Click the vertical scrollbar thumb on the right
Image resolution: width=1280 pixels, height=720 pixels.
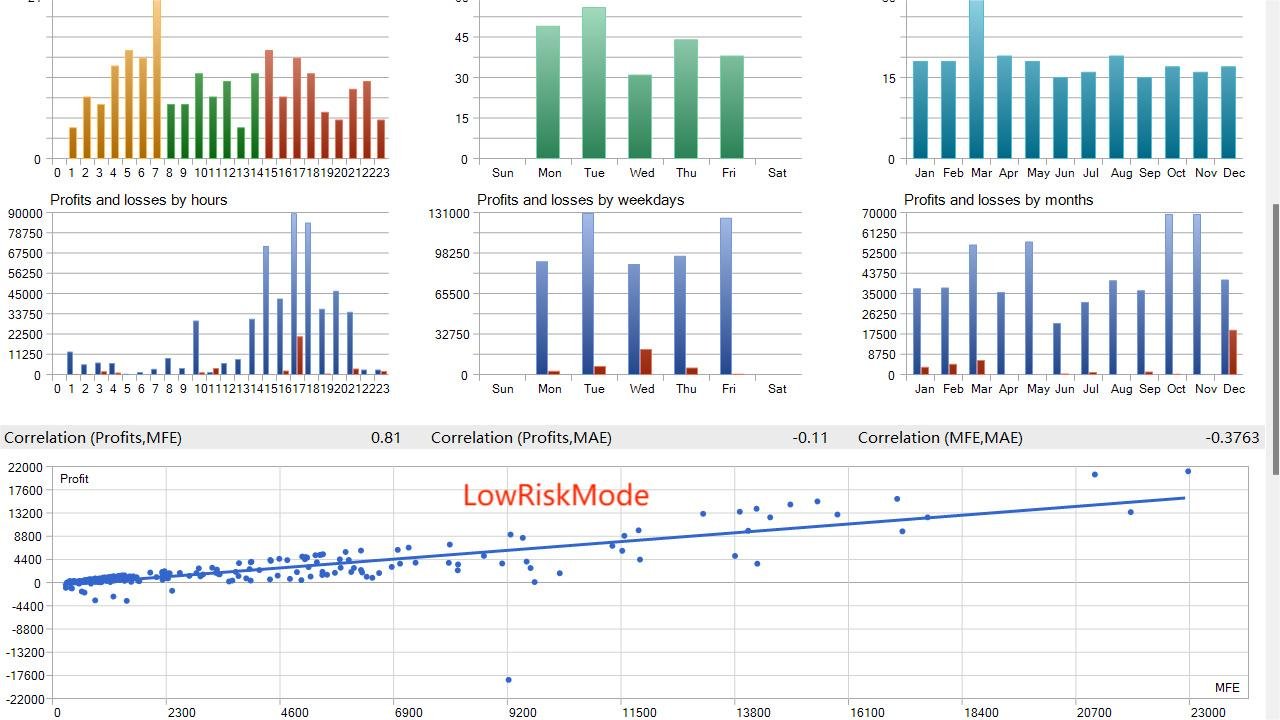coord(1275,340)
